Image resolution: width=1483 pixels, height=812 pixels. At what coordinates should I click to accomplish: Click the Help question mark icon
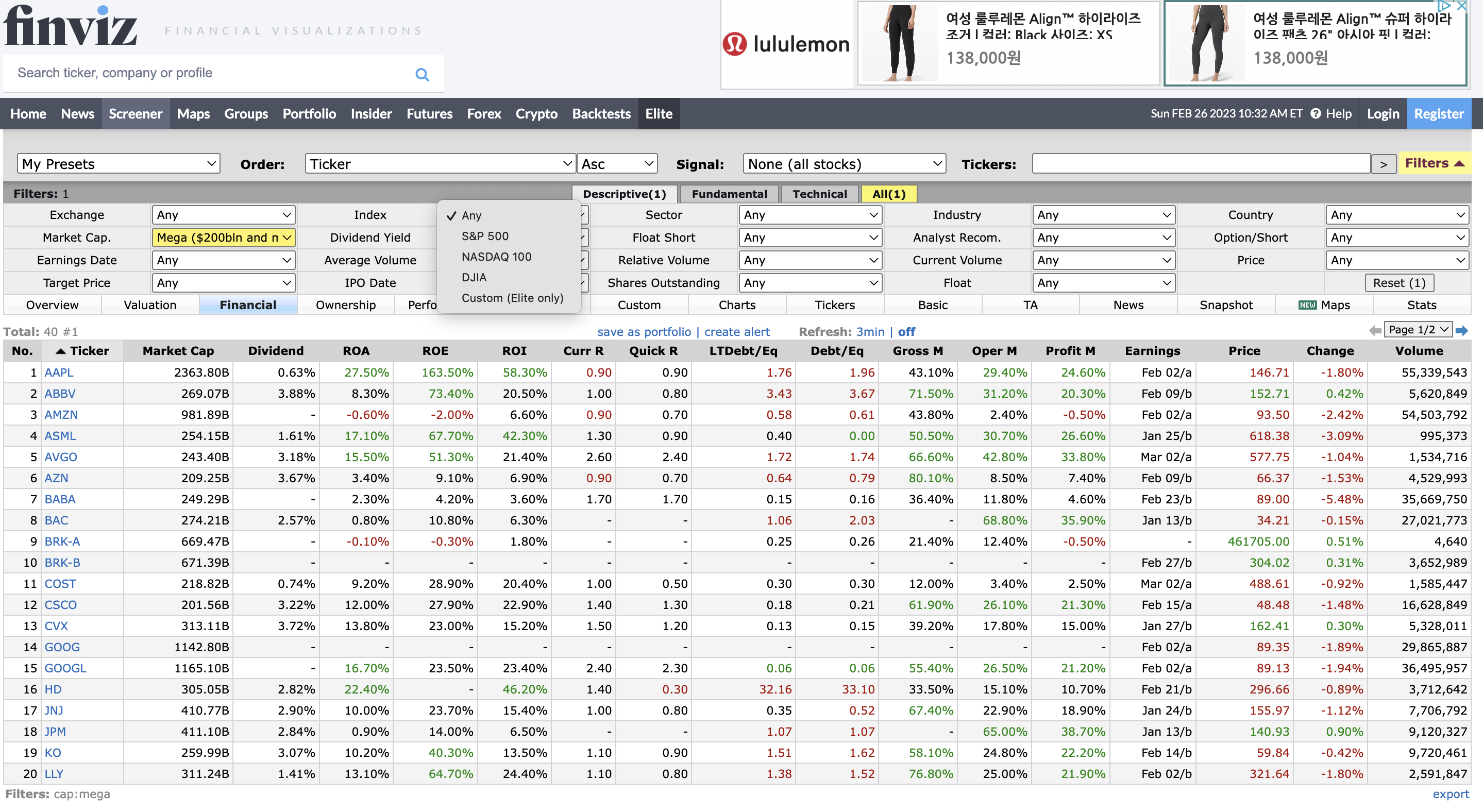click(1316, 113)
